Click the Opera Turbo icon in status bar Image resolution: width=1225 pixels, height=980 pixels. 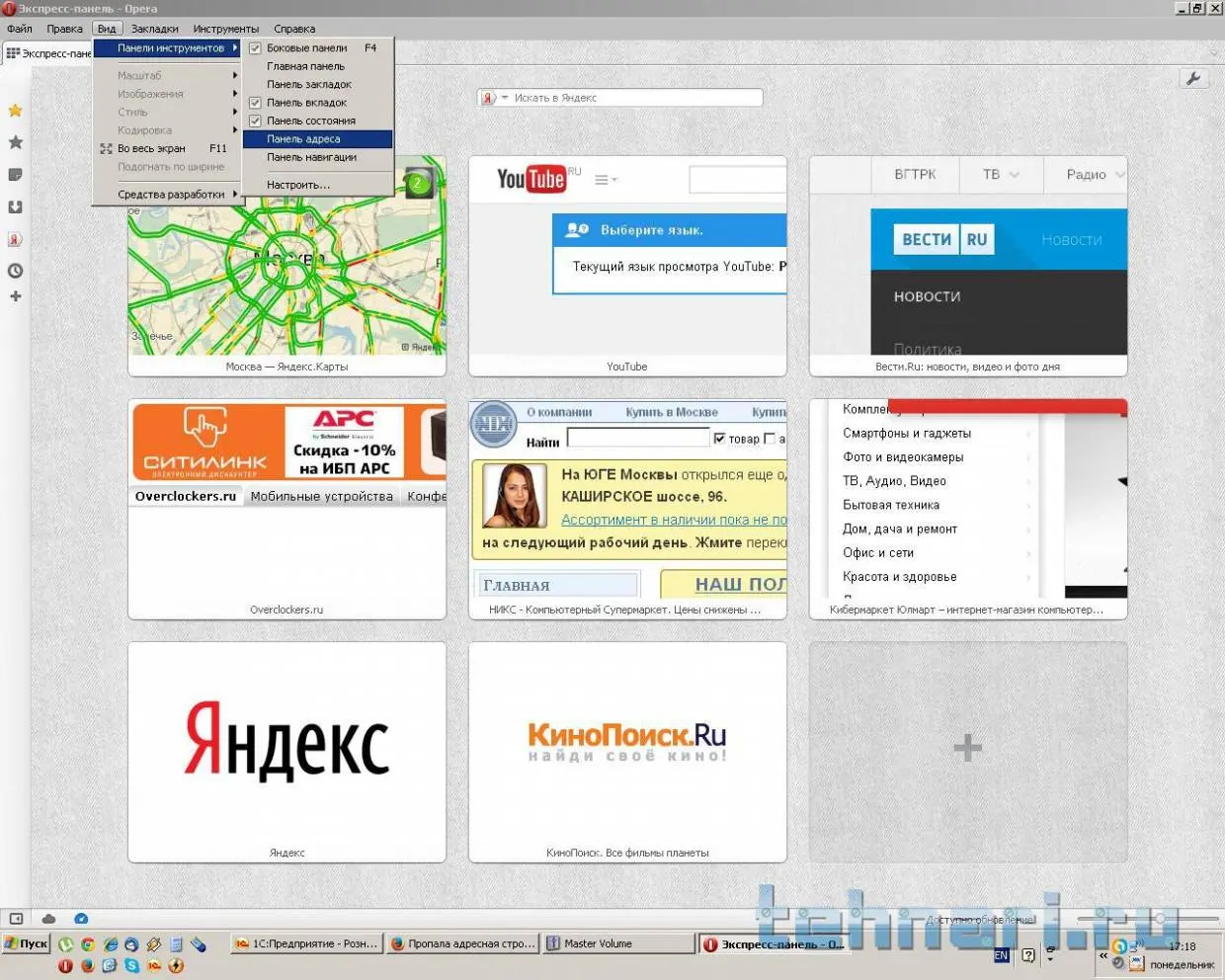81,919
